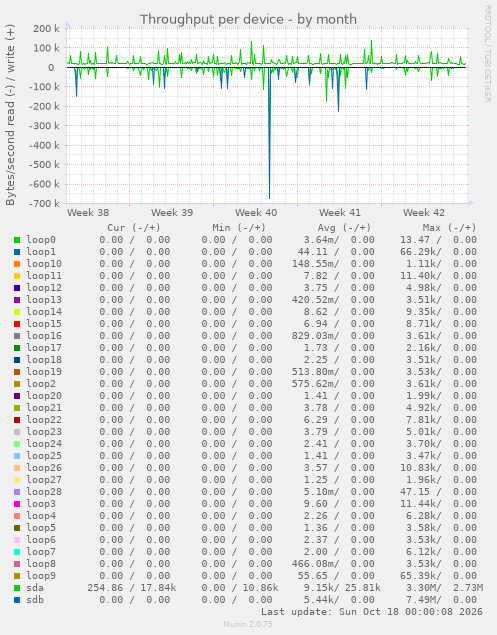The height and width of the screenshot is (635, 497).
Task: Click the loop1 average value '44.11 /'
Action: coord(318,252)
